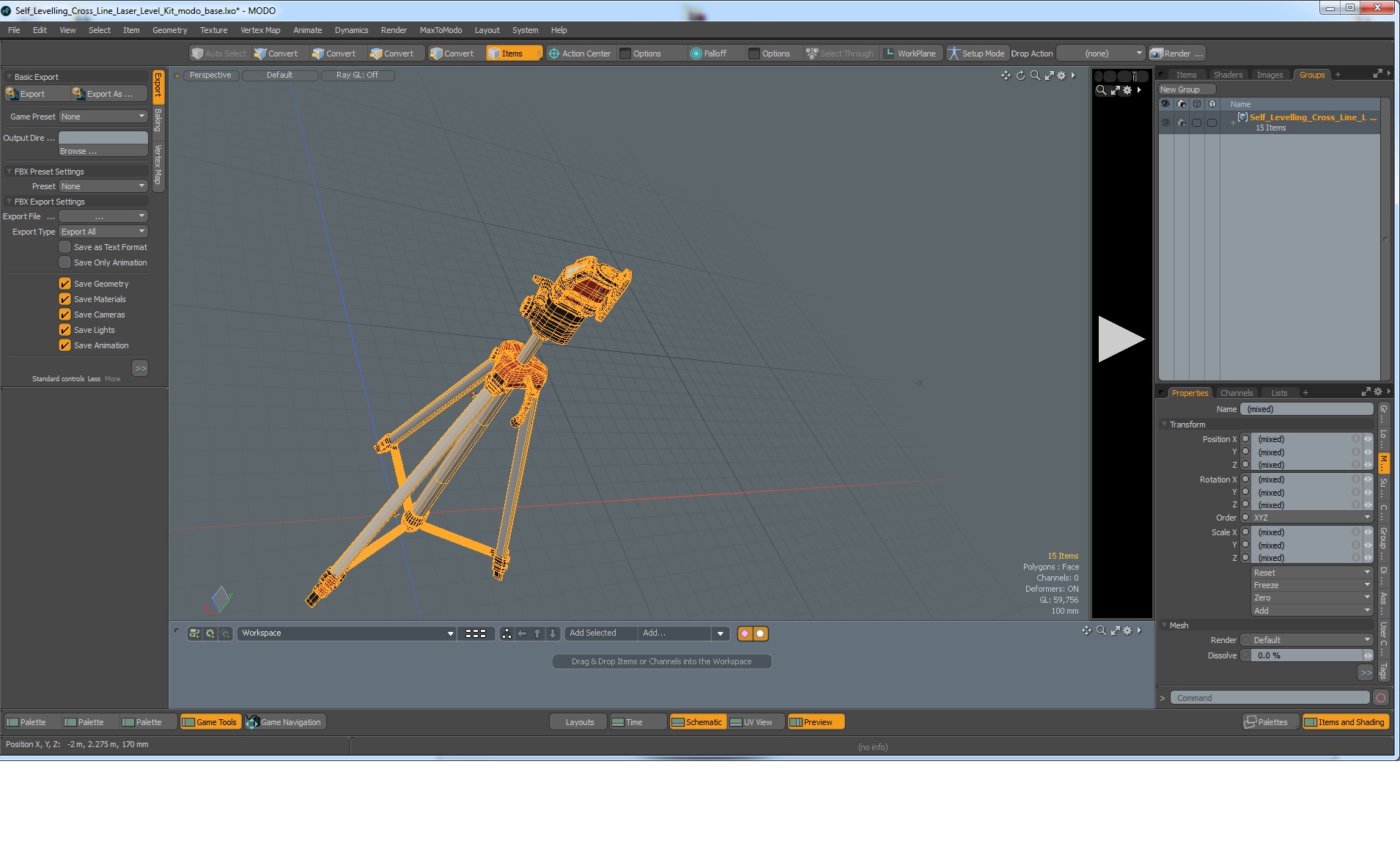The width and height of the screenshot is (1400, 849).
Task: Collapse the FBX Export Settings section
Action: pos(10,202)
